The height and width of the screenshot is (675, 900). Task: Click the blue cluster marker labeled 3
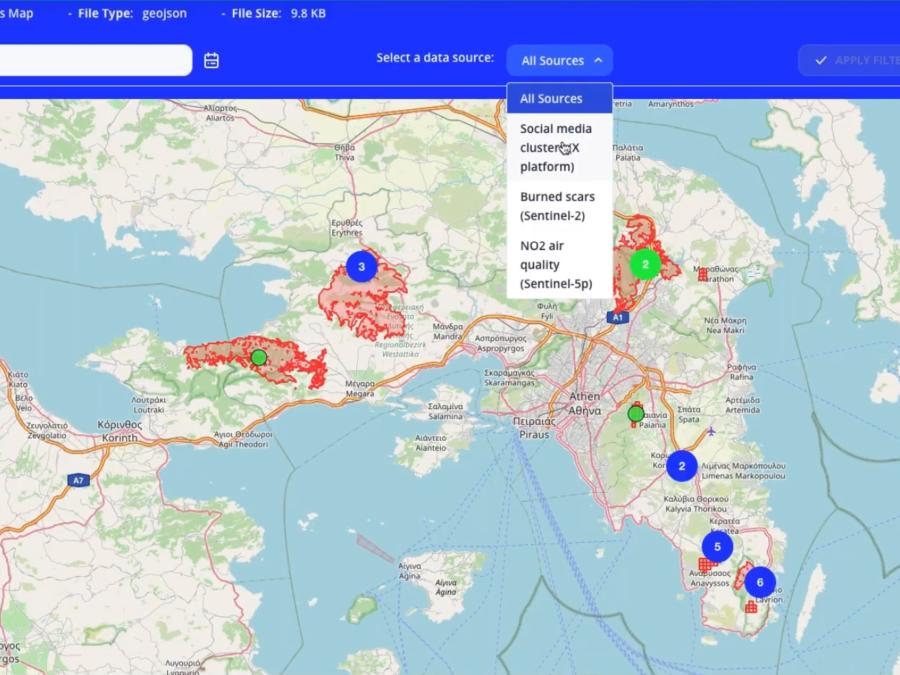click(x=361, y=266)
